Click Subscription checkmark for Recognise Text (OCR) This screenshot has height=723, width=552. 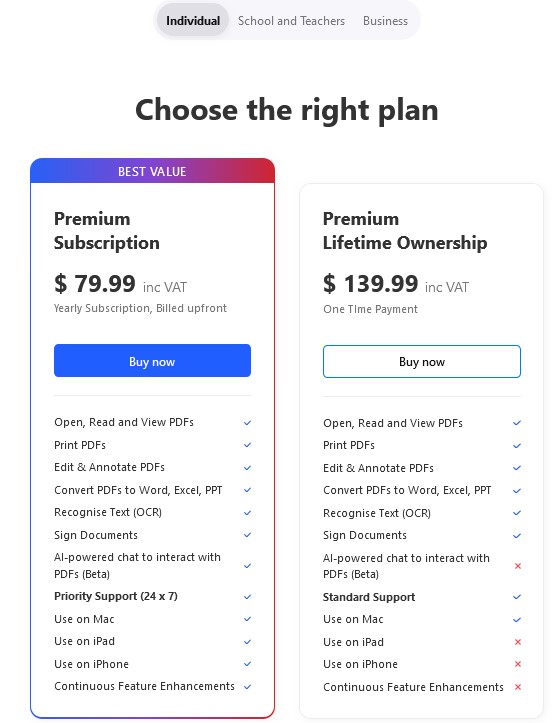coord(247,513)
